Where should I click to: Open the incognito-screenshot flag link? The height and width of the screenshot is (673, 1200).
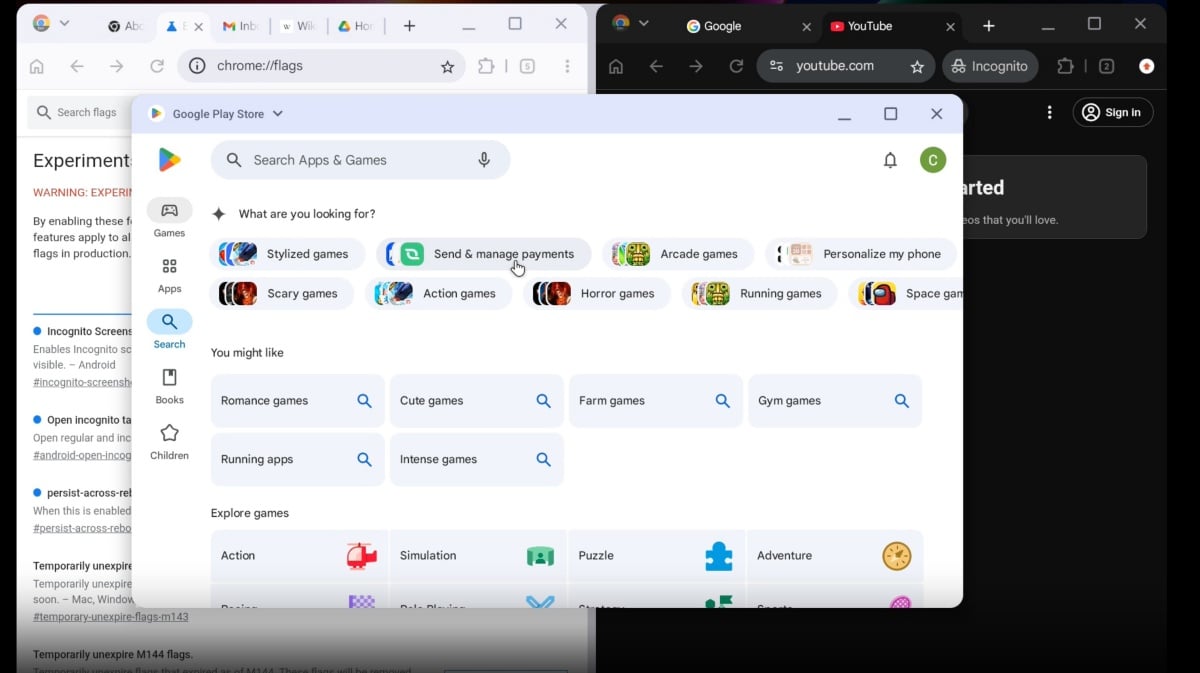(x=80, y=382)
